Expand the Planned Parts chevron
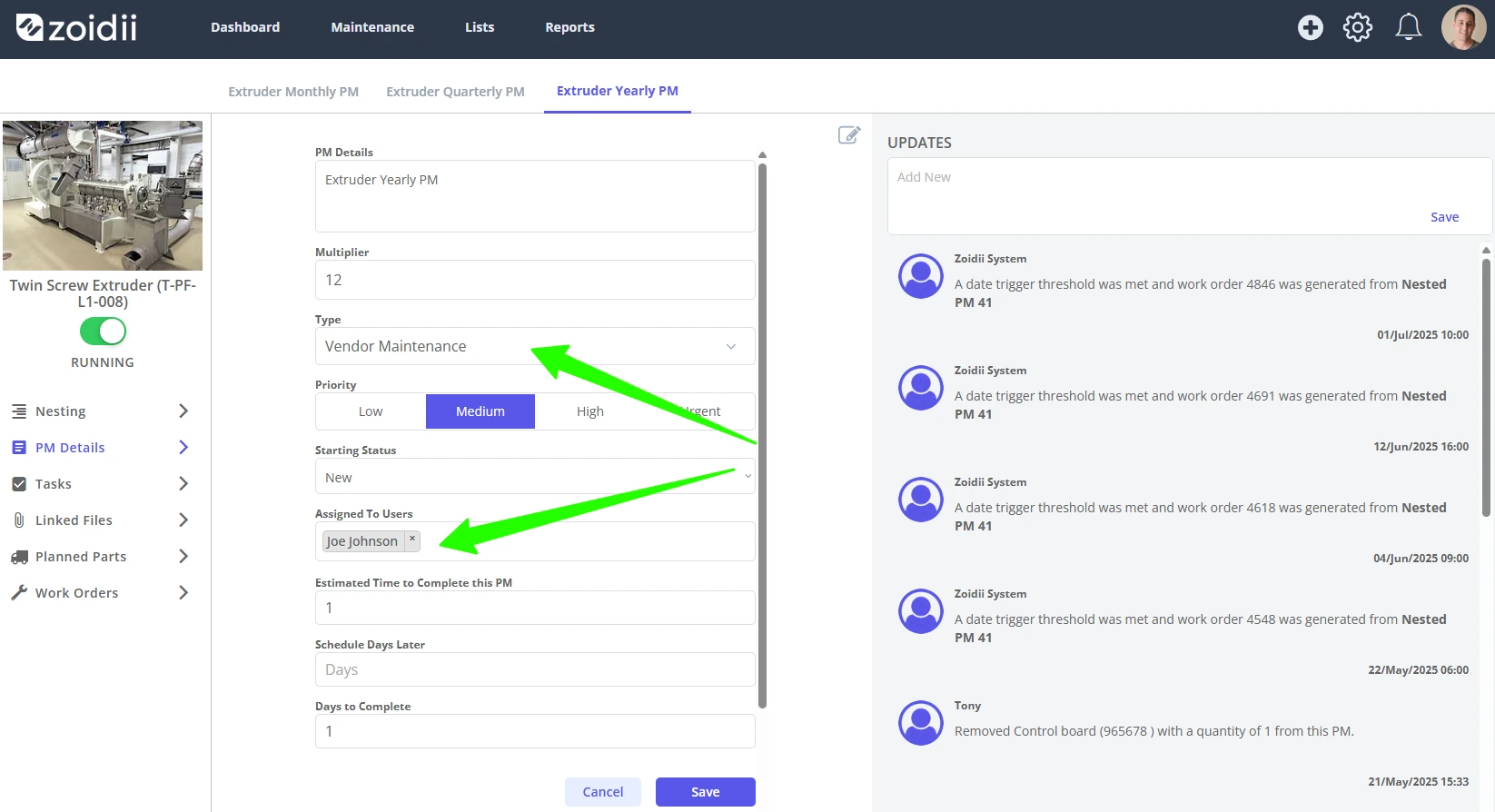The height and width of the screenshot is (812, 1495). click(x=183, y=557)
